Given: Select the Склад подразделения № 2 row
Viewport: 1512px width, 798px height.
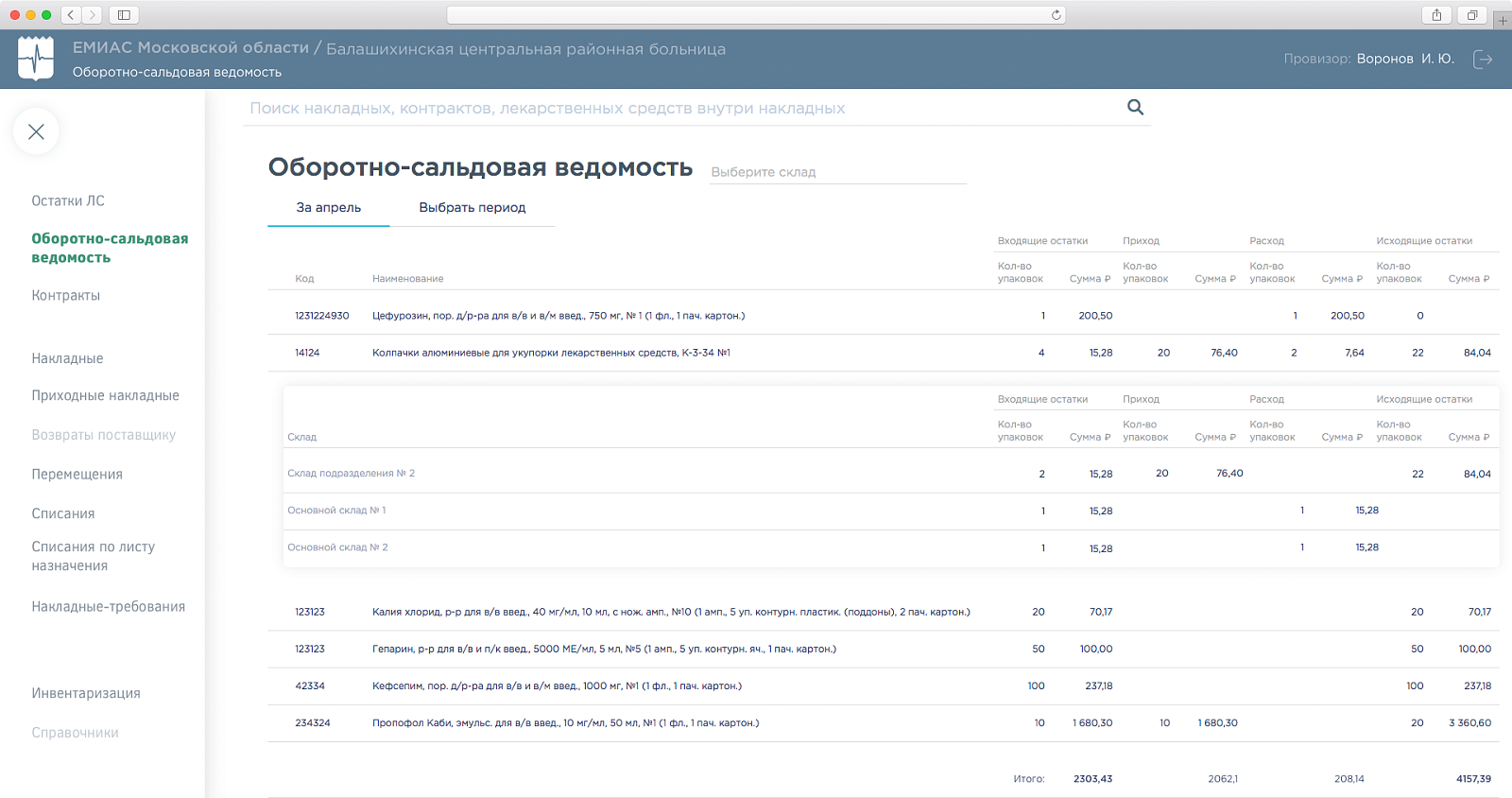Looking at the screenshot, I should [891, 474].
